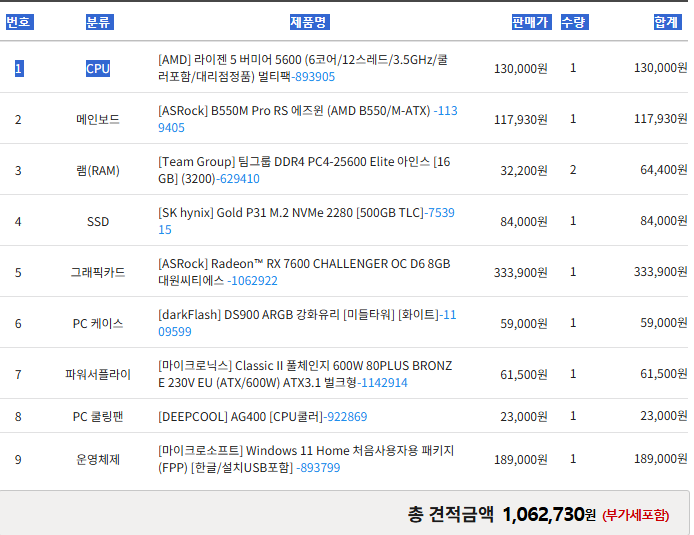Click the 분류 column header

tap(100, 22)
